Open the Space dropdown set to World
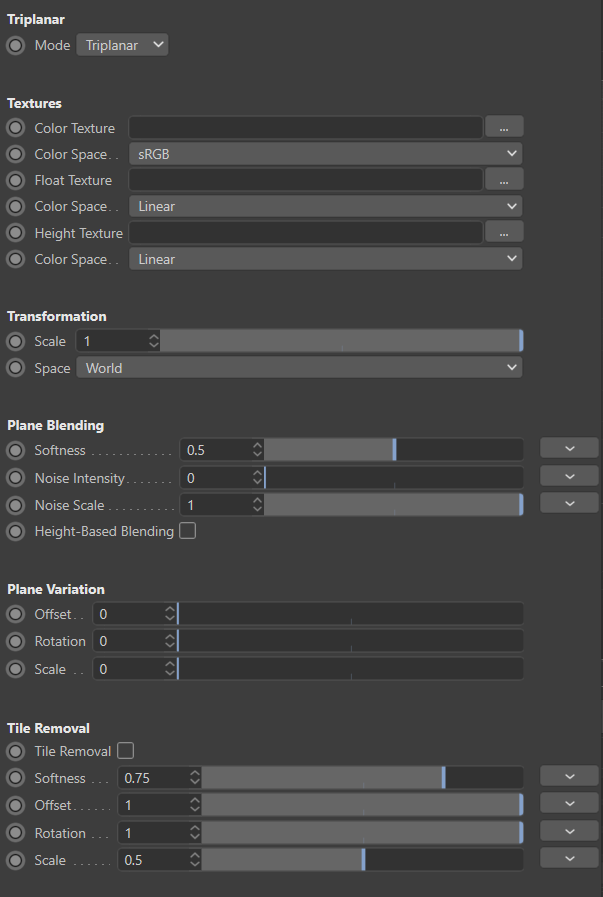The height and width of the screenshot is (897, 603). (x=299, y=368)
